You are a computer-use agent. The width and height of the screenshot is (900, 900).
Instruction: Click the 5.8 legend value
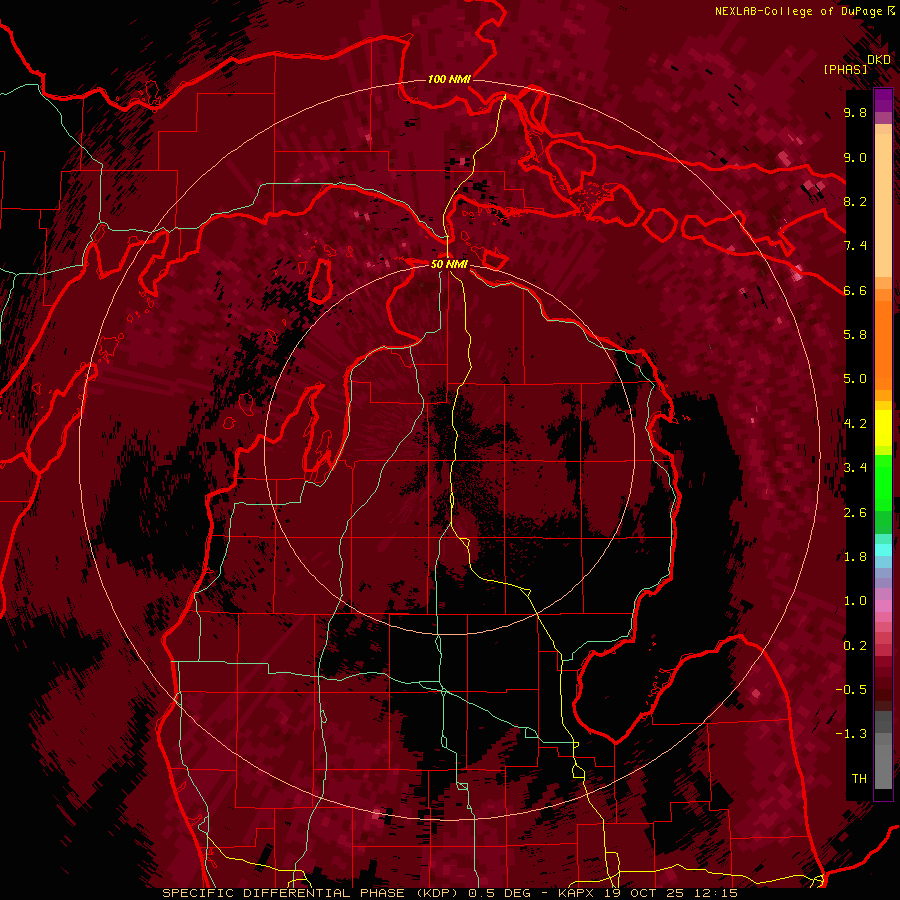pyautogui.click(x=855, y=335)
